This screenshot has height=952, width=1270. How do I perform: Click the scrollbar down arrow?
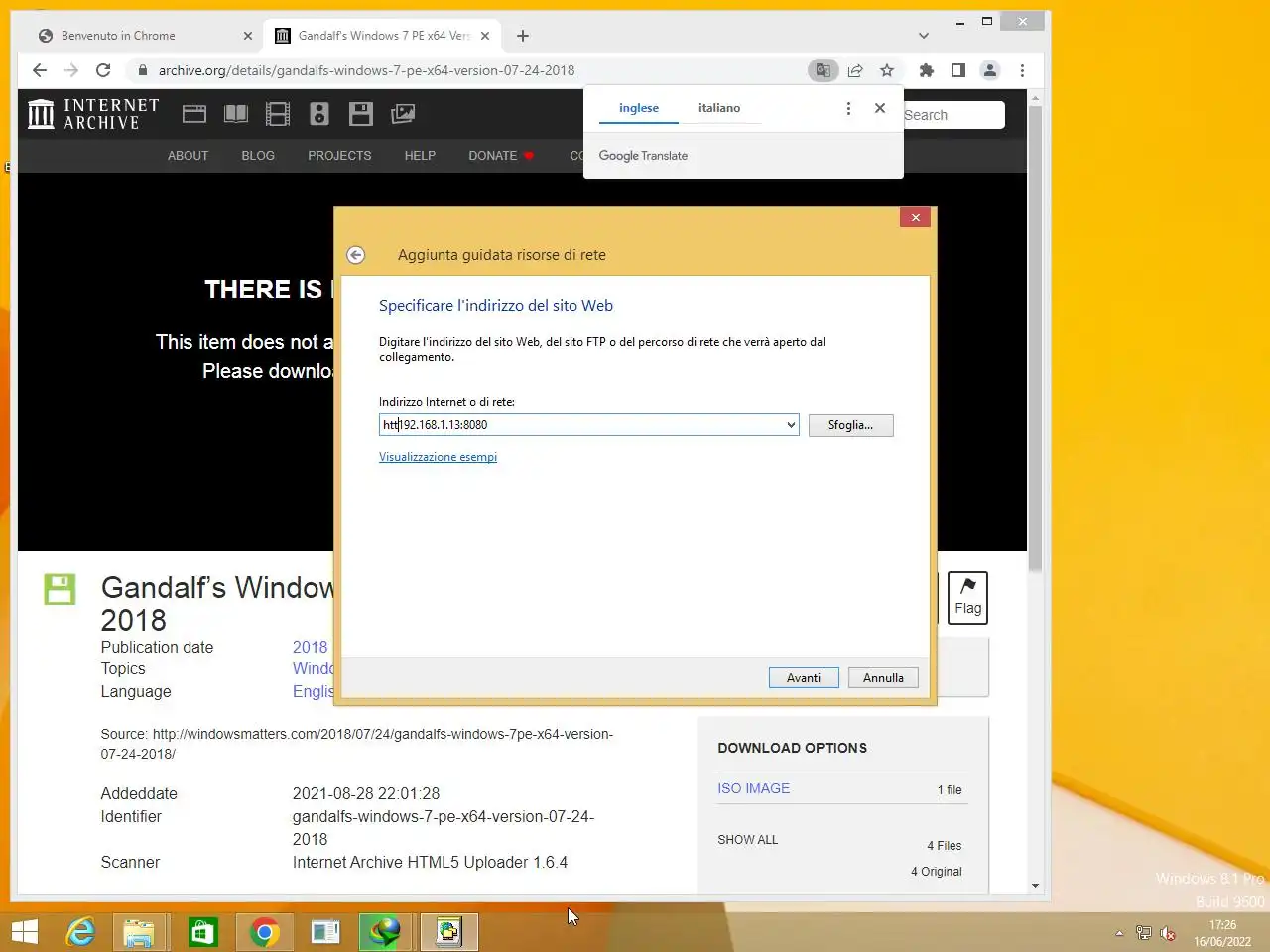pyautogui.click(x=1035, y=886)
